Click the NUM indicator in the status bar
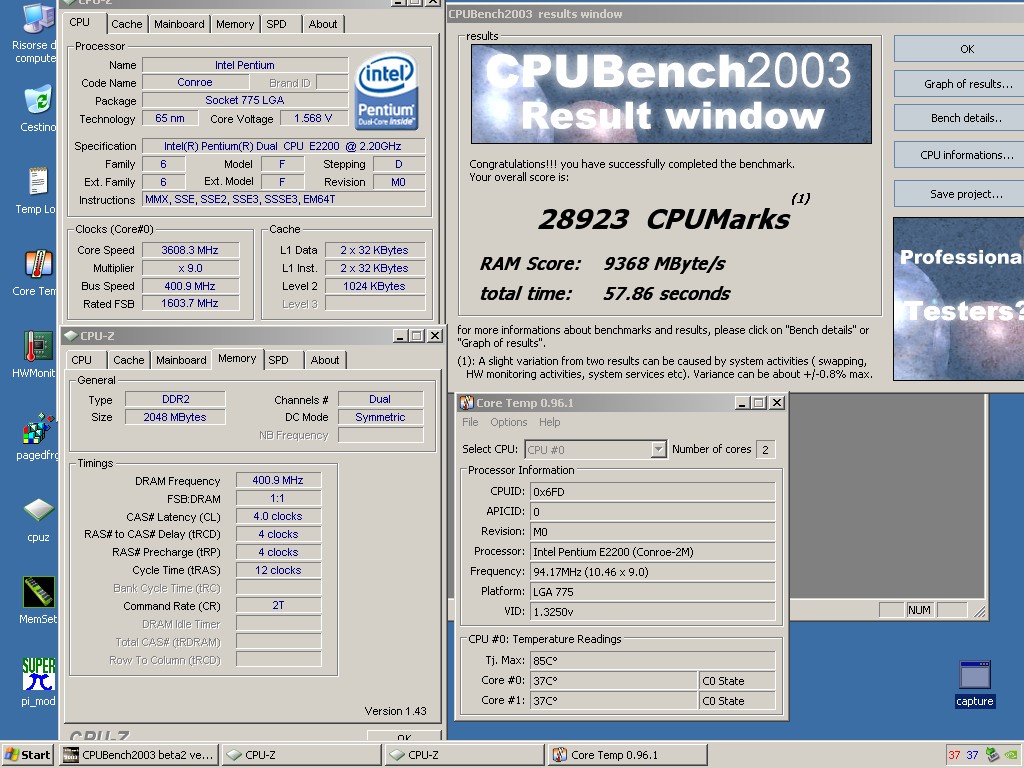This screenshot has height=768, width=1024. point(918,610)
